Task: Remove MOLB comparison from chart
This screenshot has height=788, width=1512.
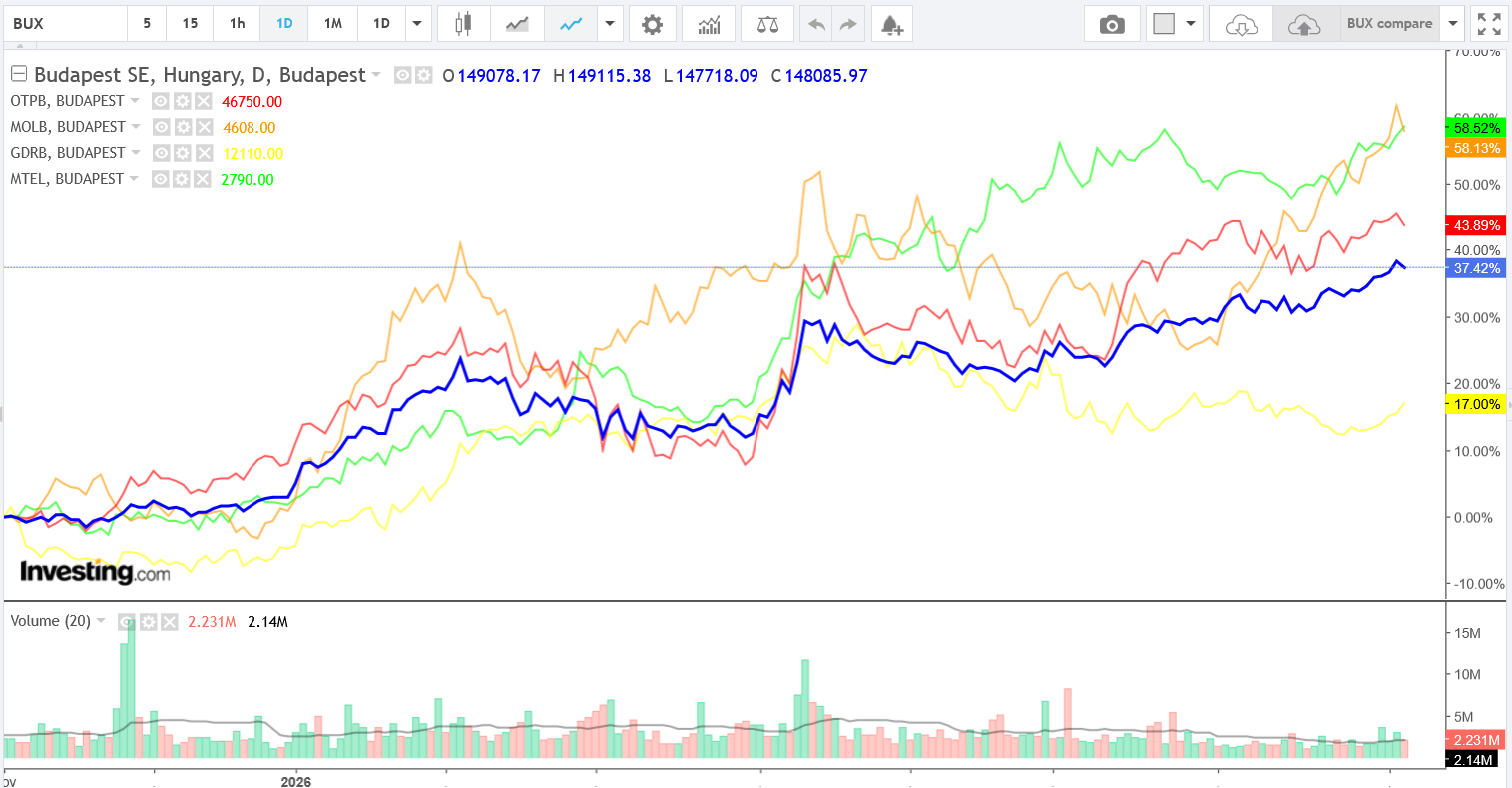Action: coord(204,127)
